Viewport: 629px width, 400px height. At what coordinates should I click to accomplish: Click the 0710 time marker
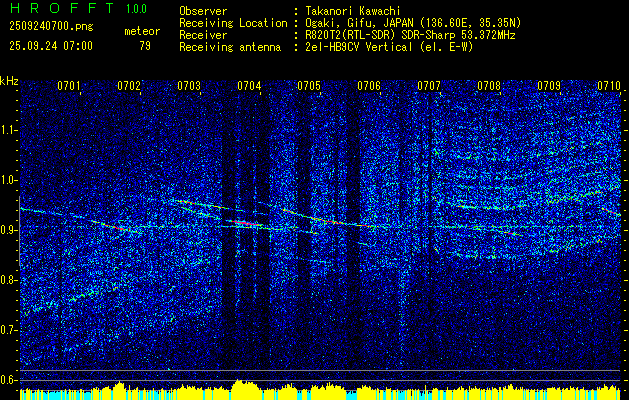tap(609, 86)
